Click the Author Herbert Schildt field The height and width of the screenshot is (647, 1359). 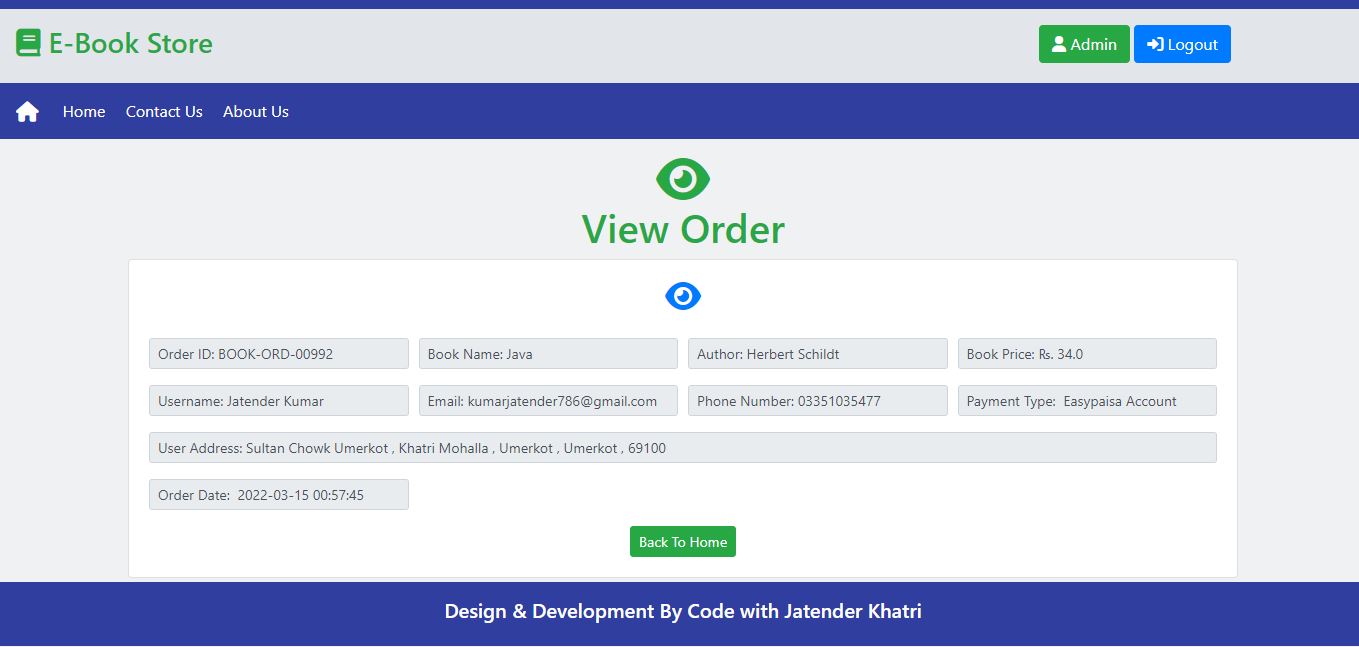817,353
